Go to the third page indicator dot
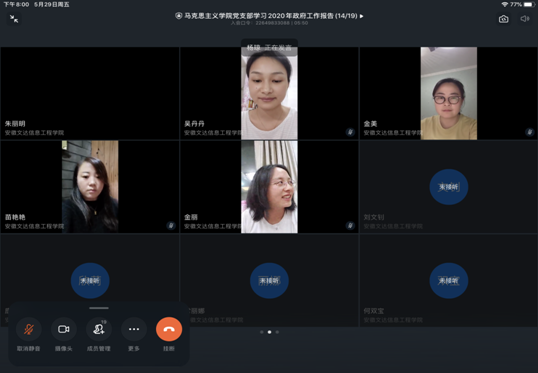This screenshot has height=373, width=538. [277, 332]
